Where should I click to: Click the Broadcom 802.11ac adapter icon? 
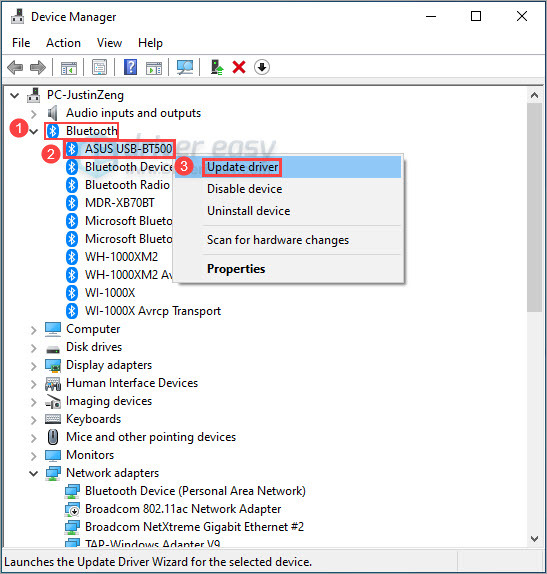tap(72, 509)
